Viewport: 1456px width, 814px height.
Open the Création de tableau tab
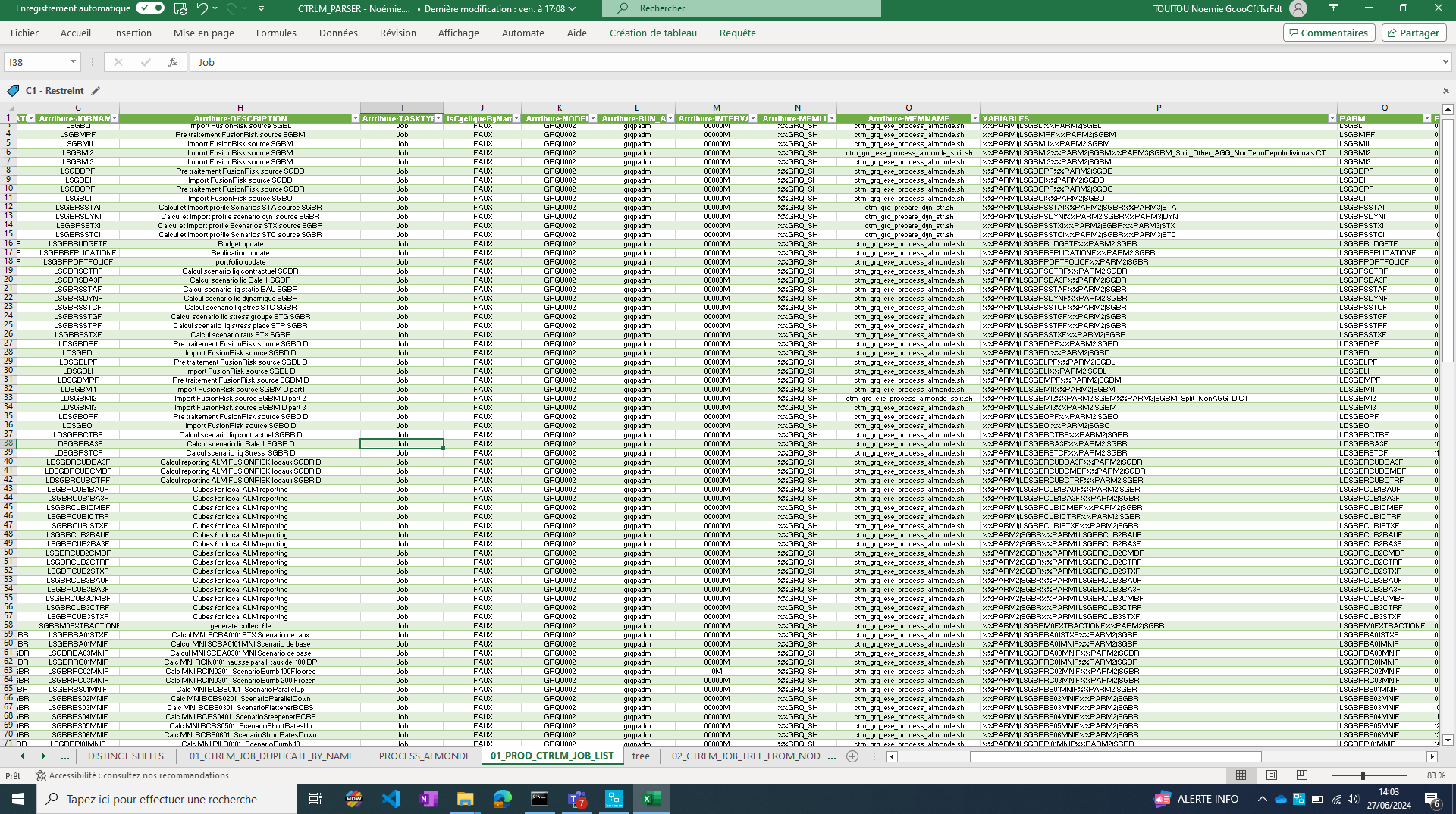click(x=653, y=33)
